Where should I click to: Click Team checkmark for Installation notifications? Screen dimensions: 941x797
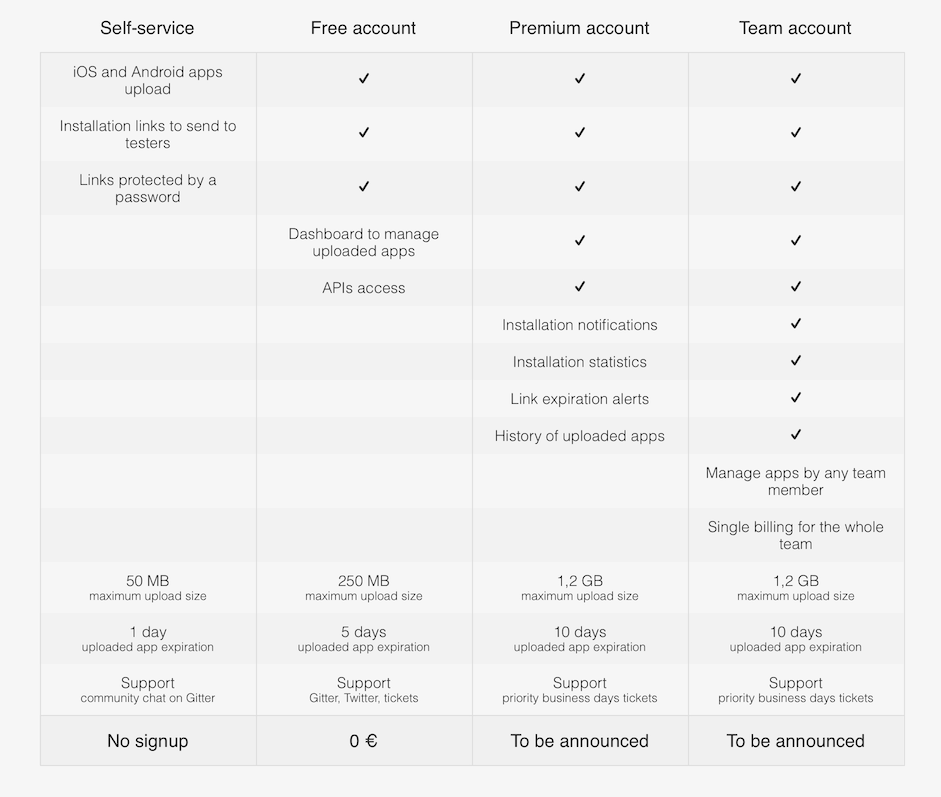pos(796,324)
